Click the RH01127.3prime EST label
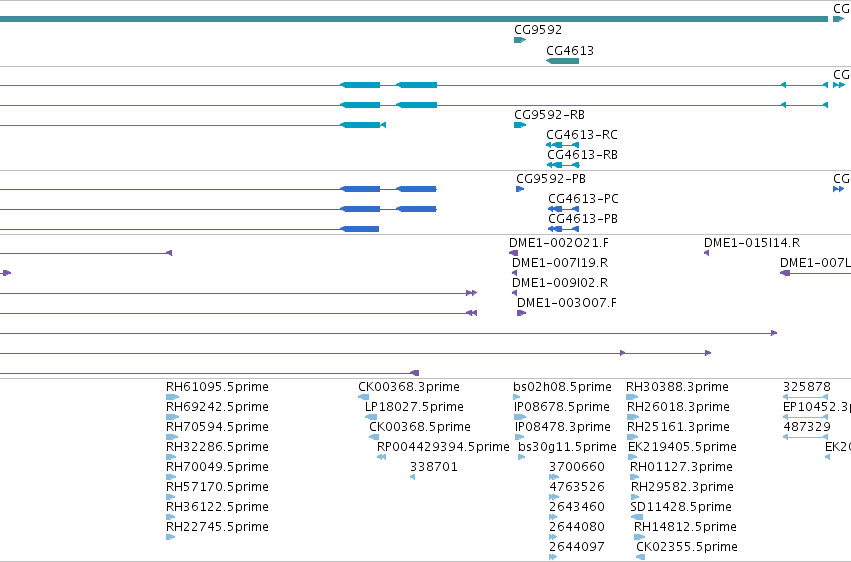The height and width of the screenshot is (562, 851). [x=681, y=468]
